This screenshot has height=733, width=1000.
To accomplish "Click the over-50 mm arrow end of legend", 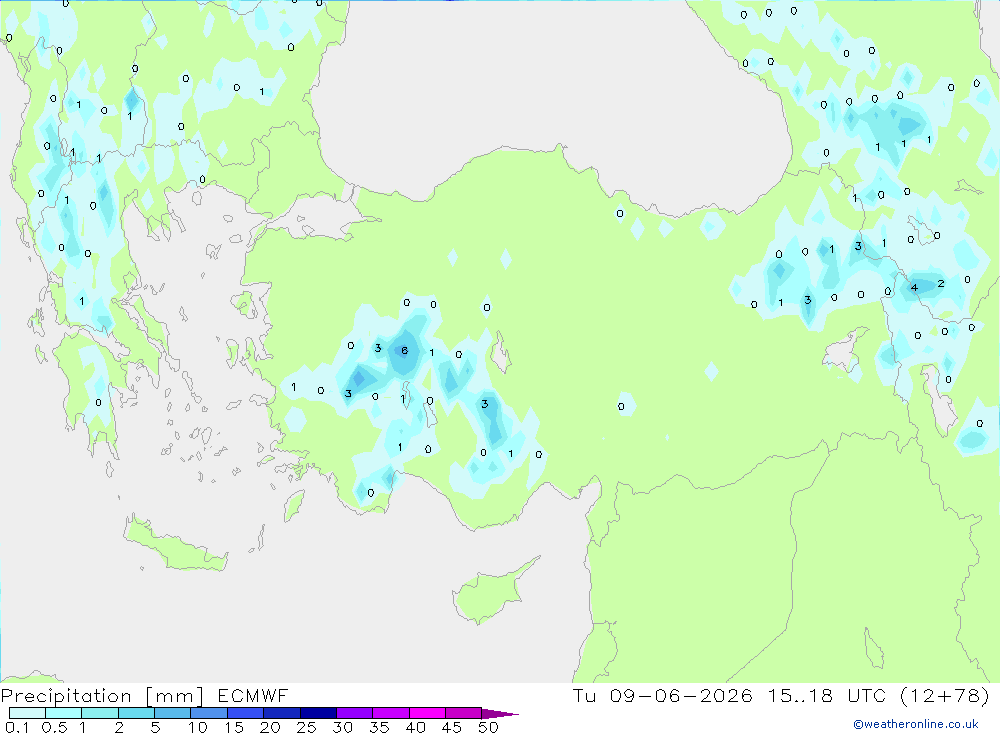I will (501, 714).
